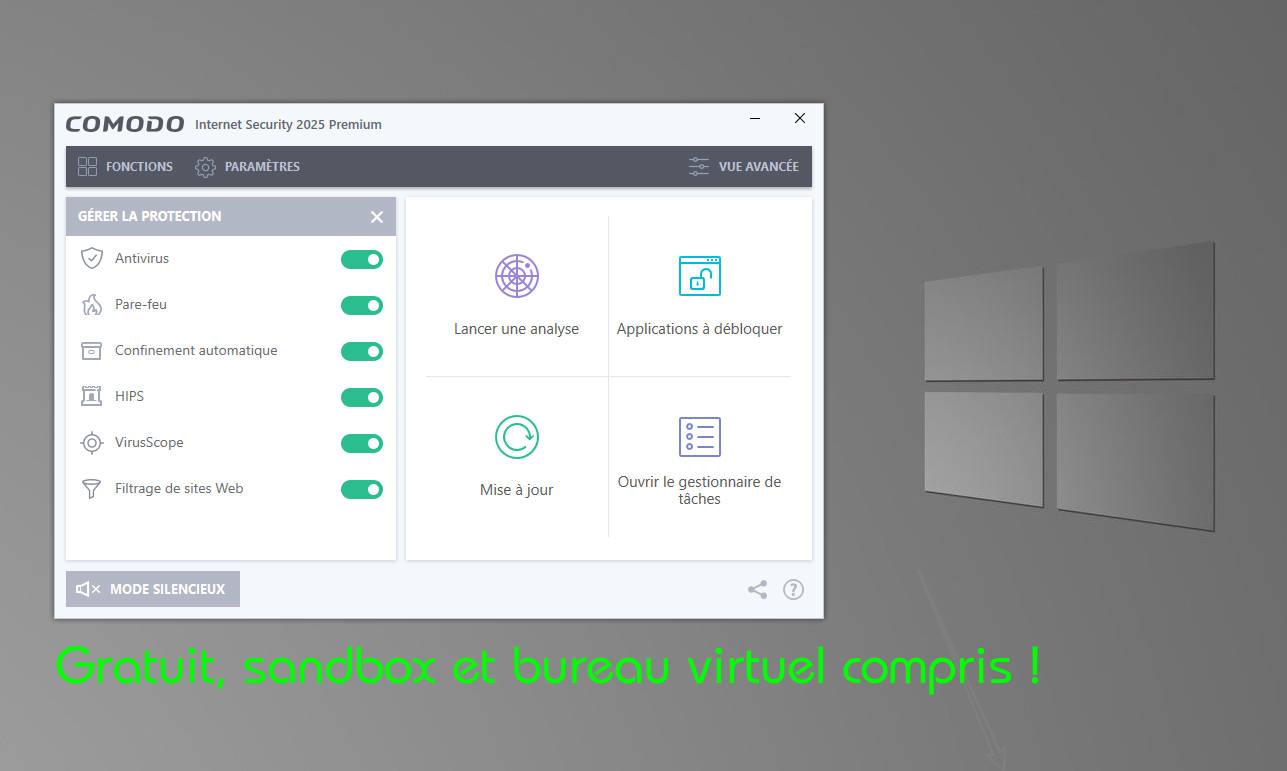The height and width of the screenshot is (771, 1287).
Task: Click the Antivirus label text
Action: pos(142,258)
